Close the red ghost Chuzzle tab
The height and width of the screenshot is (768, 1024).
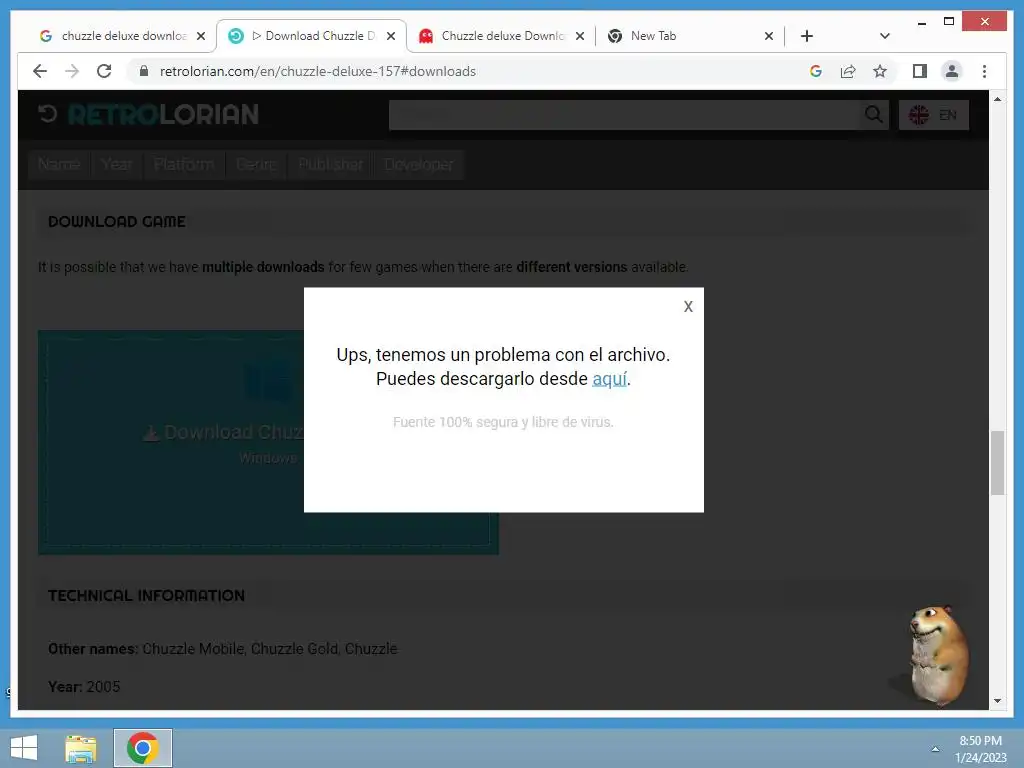click(x=579, y=36)
